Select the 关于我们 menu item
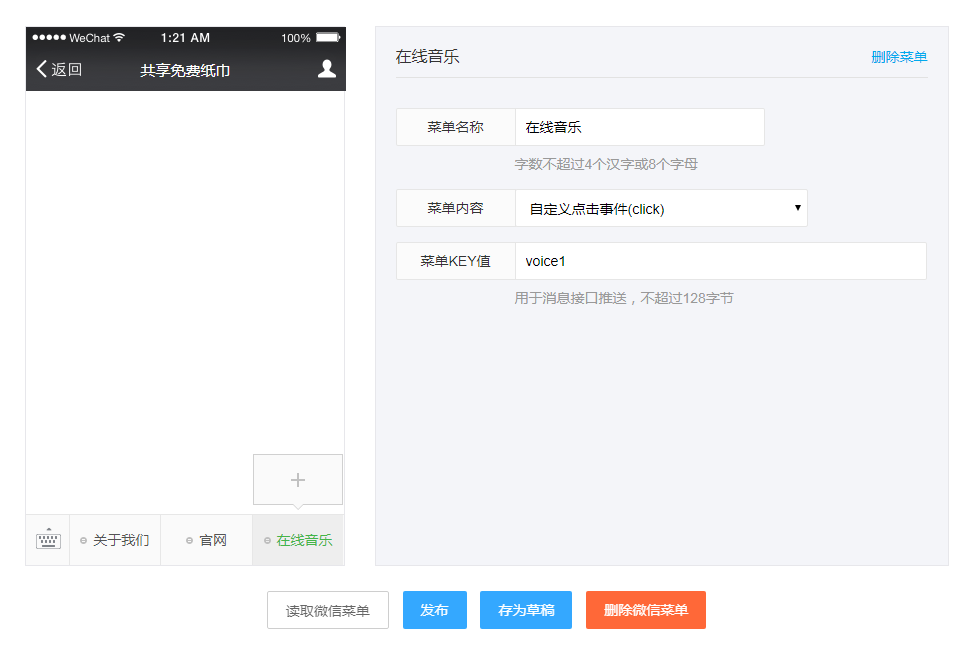Image resolution: width=964 pixels, height=662 pixels. 120,539
